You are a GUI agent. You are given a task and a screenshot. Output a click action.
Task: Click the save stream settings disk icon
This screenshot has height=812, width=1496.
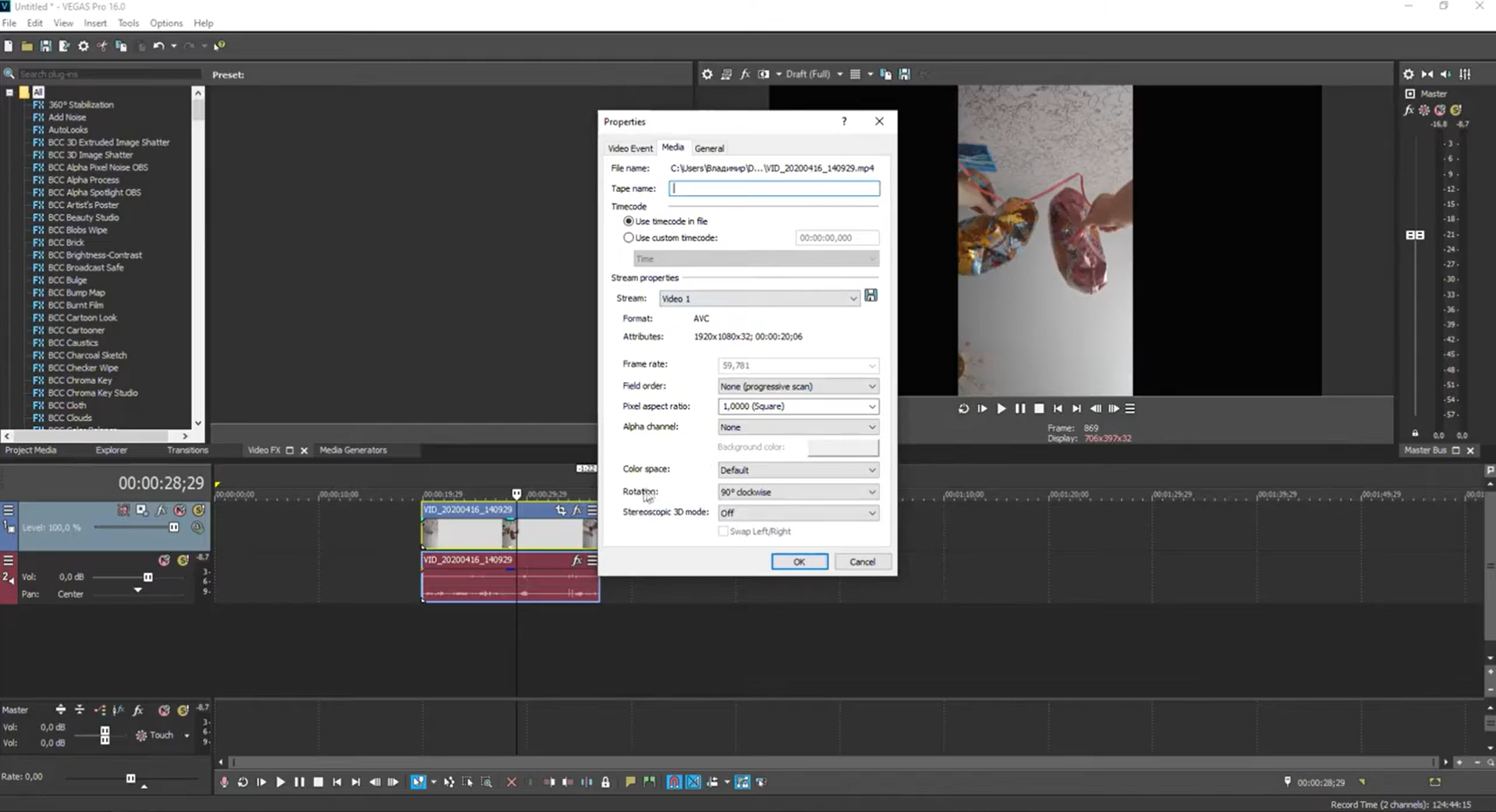pos(870,296)
